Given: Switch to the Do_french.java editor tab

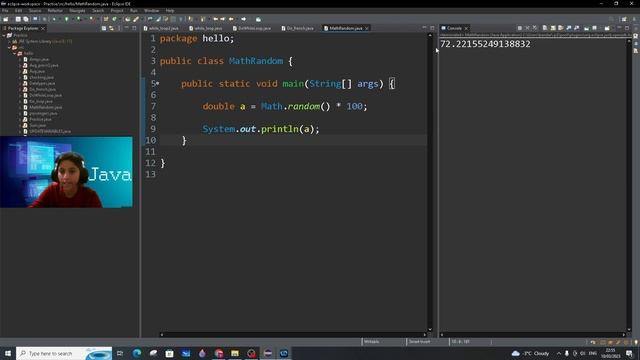Looking at the screenshot, I should pos(298,28).
